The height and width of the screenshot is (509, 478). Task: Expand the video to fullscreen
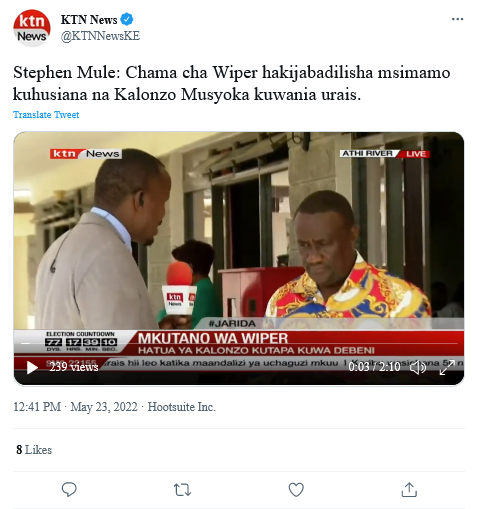point(447,367)
